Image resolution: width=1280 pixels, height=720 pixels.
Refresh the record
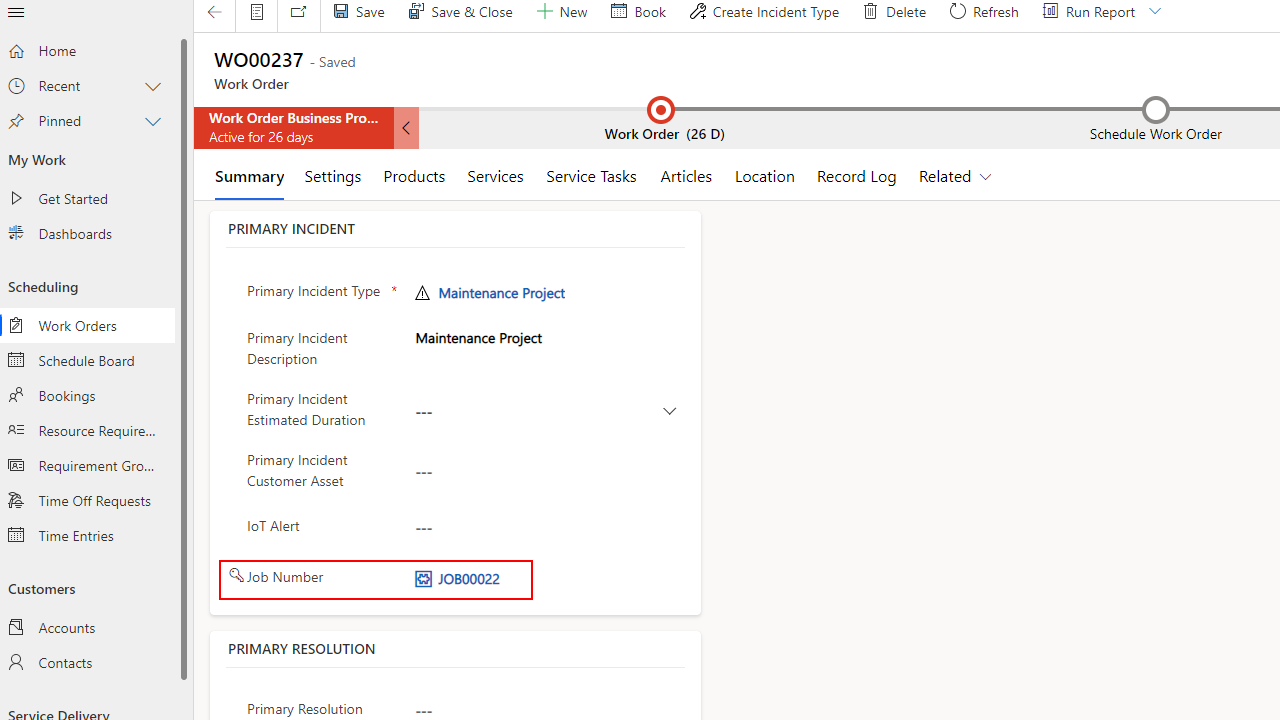984,12
